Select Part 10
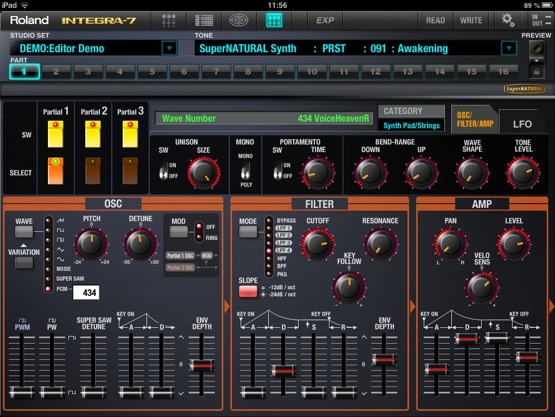 (311, 72)
